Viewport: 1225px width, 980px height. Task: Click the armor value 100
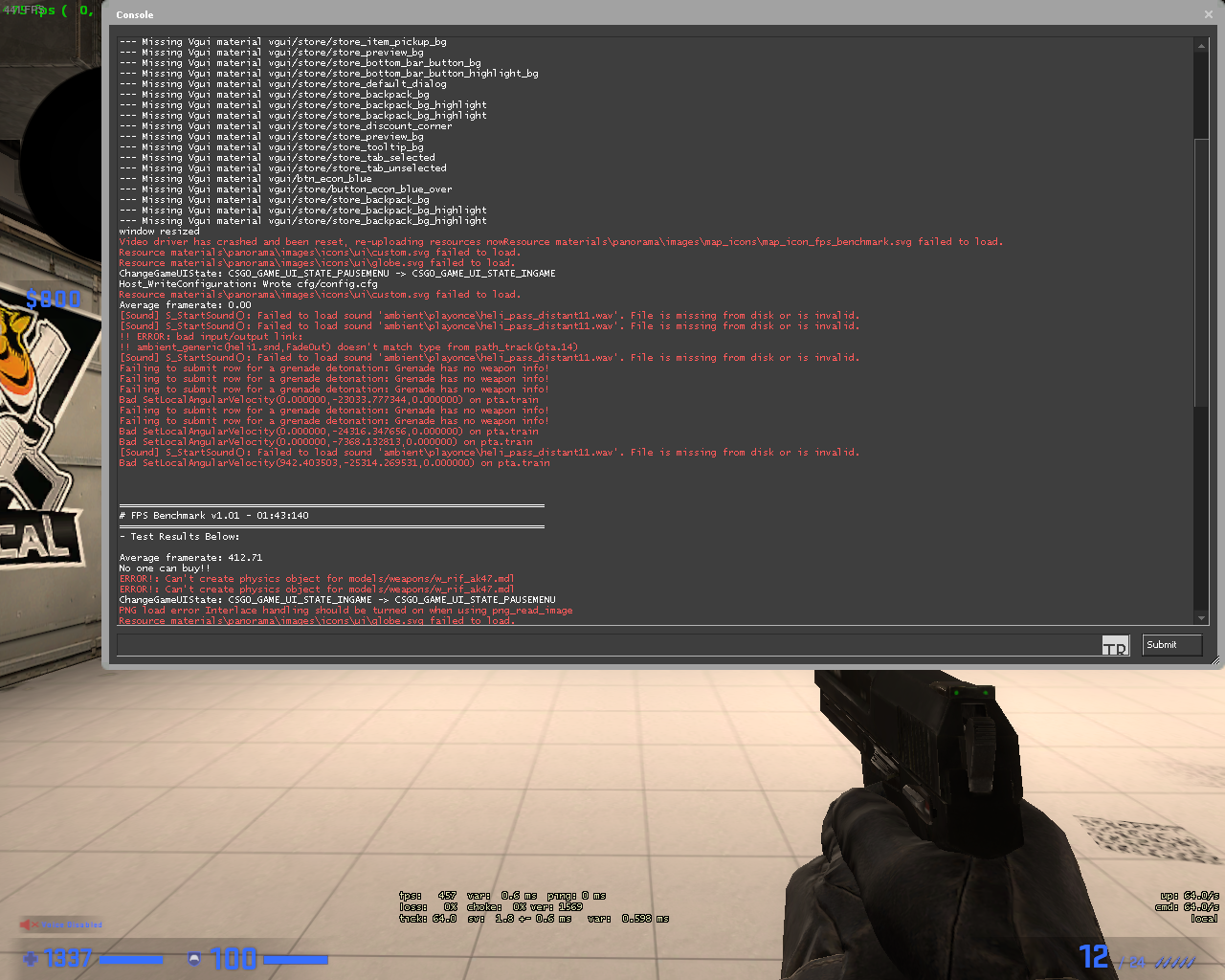click(234, 958)
